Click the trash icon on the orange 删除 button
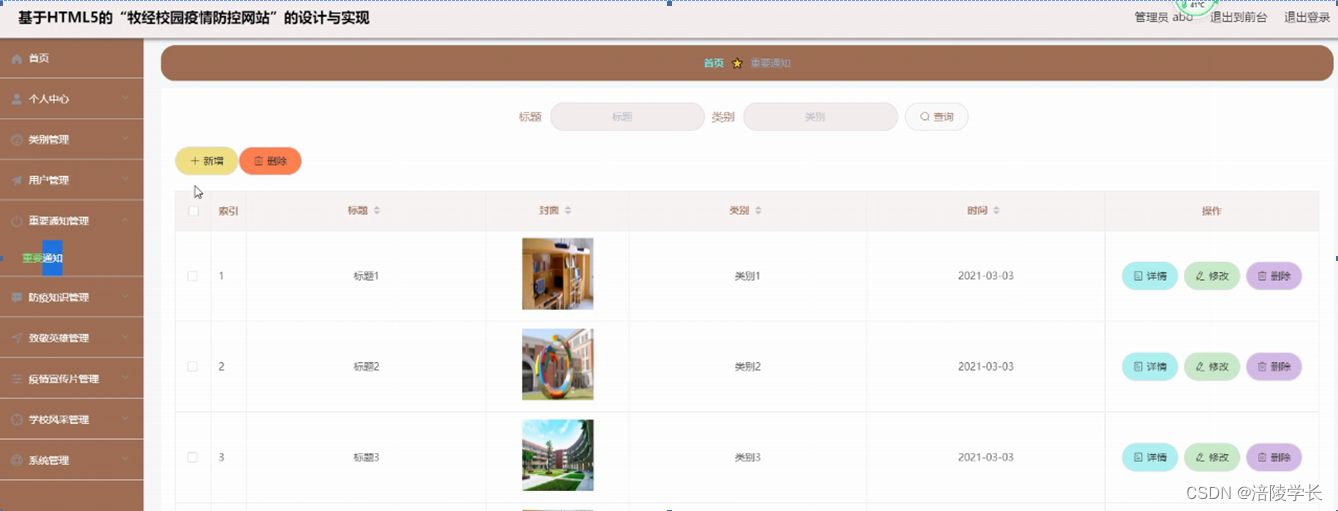Viewport: 1338px width, 511px height. coord(258,161)
